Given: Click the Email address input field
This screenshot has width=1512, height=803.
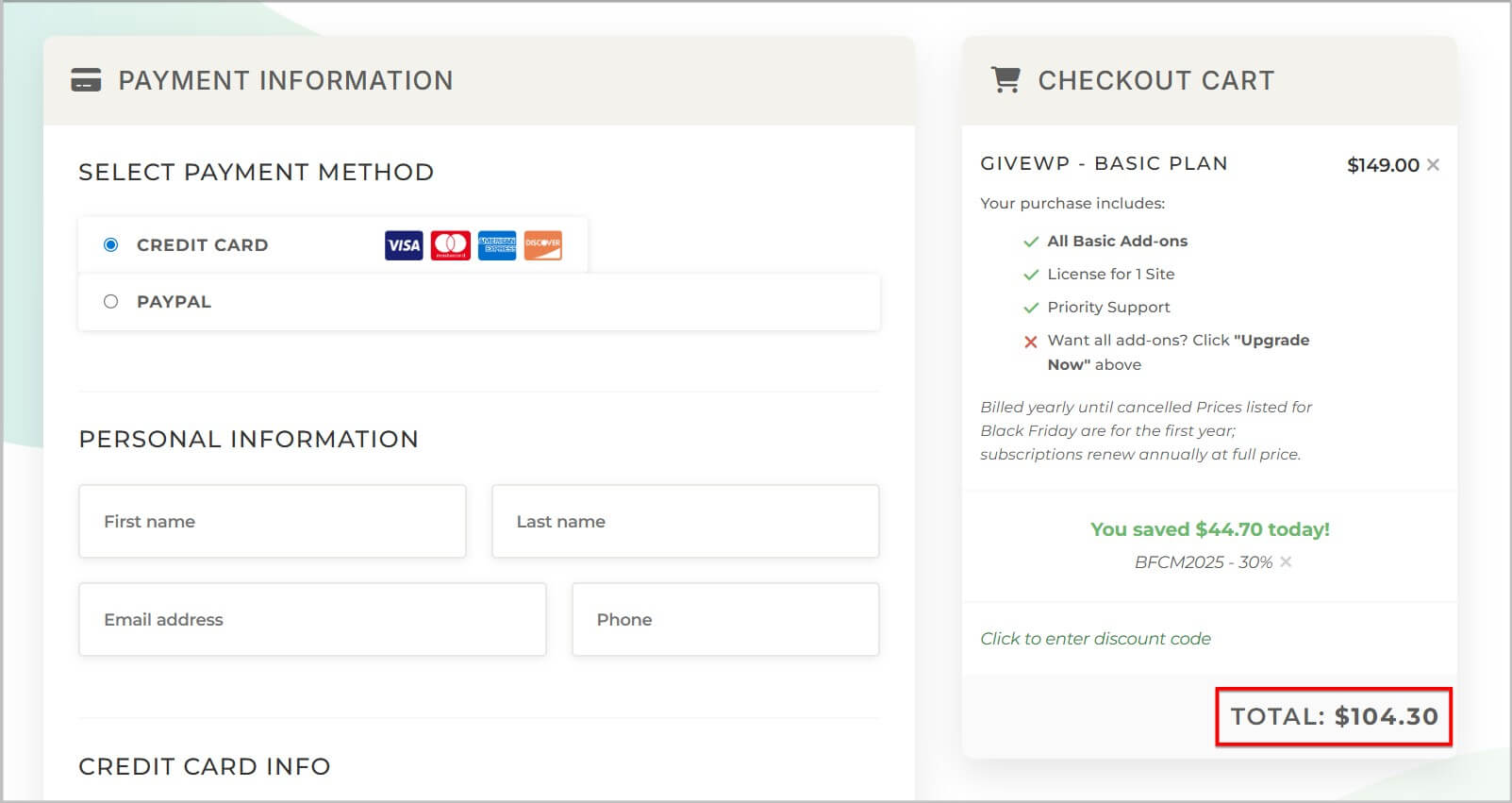Looking at the screenshot, I should click(x=311, y=619).
